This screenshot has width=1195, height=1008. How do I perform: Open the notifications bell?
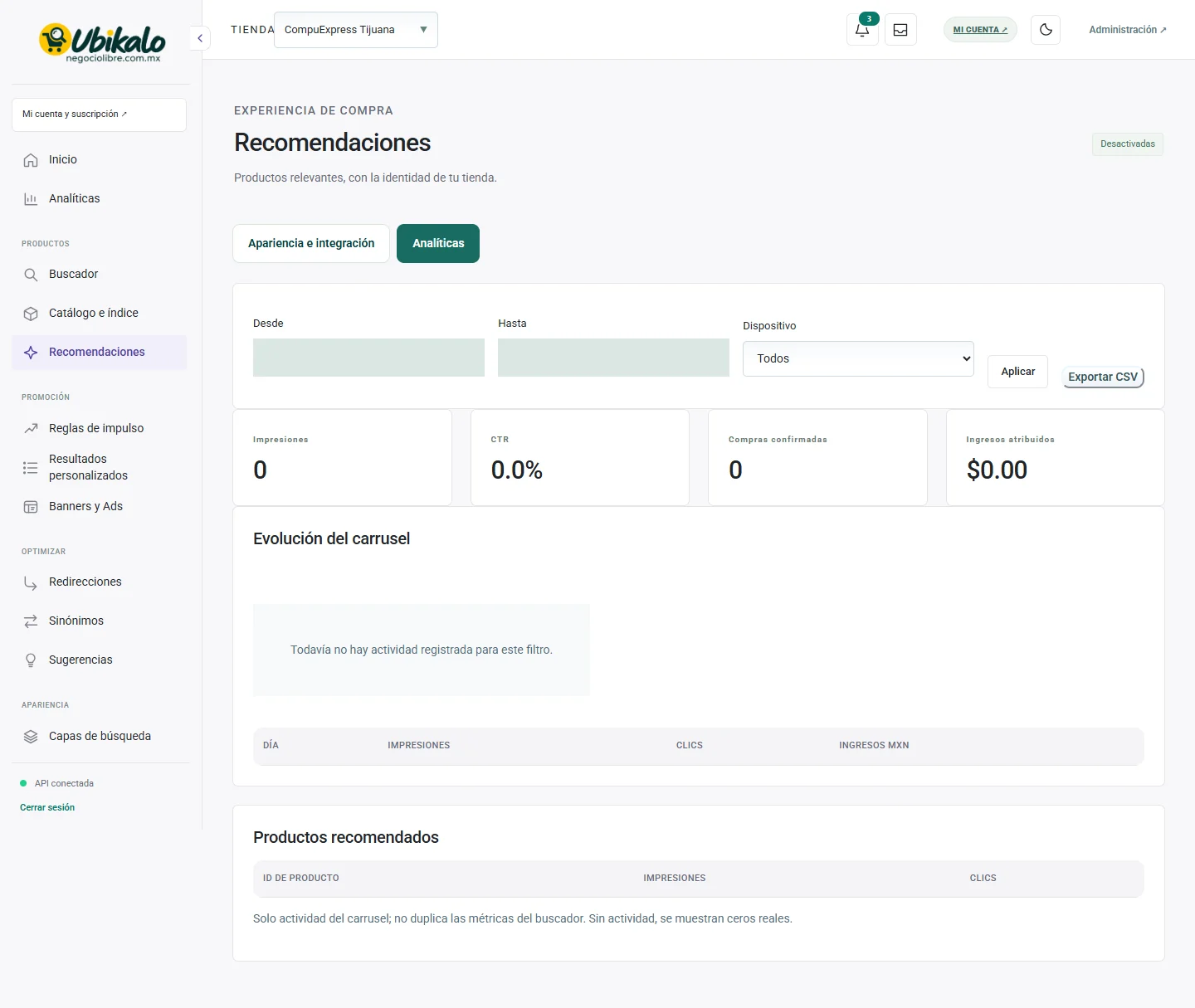(862, 30)
